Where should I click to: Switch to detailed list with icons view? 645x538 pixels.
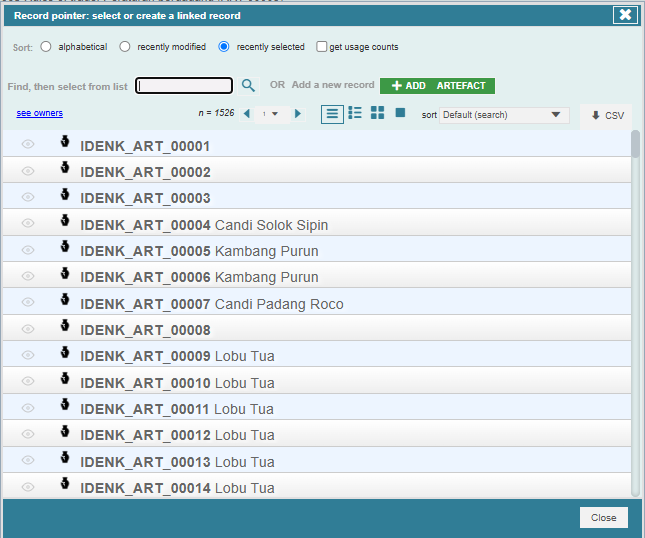tap(355, 113)
